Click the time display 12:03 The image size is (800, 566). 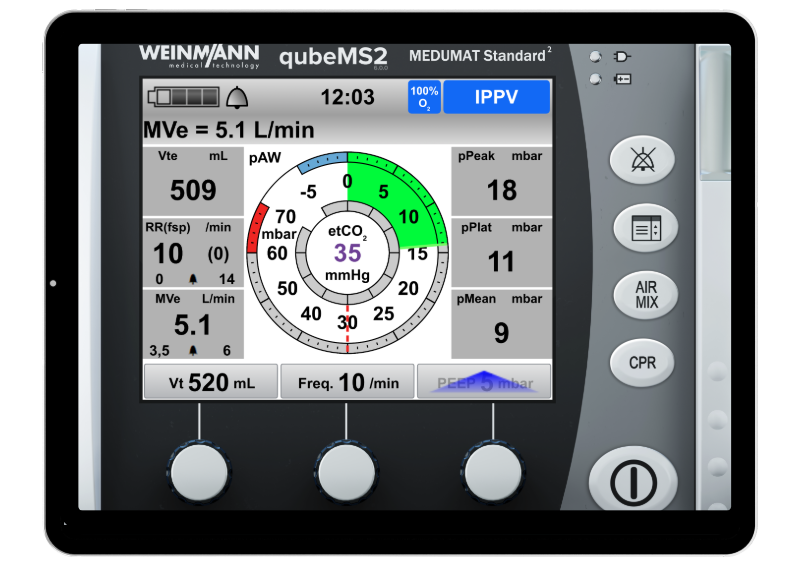click(347, 97)
